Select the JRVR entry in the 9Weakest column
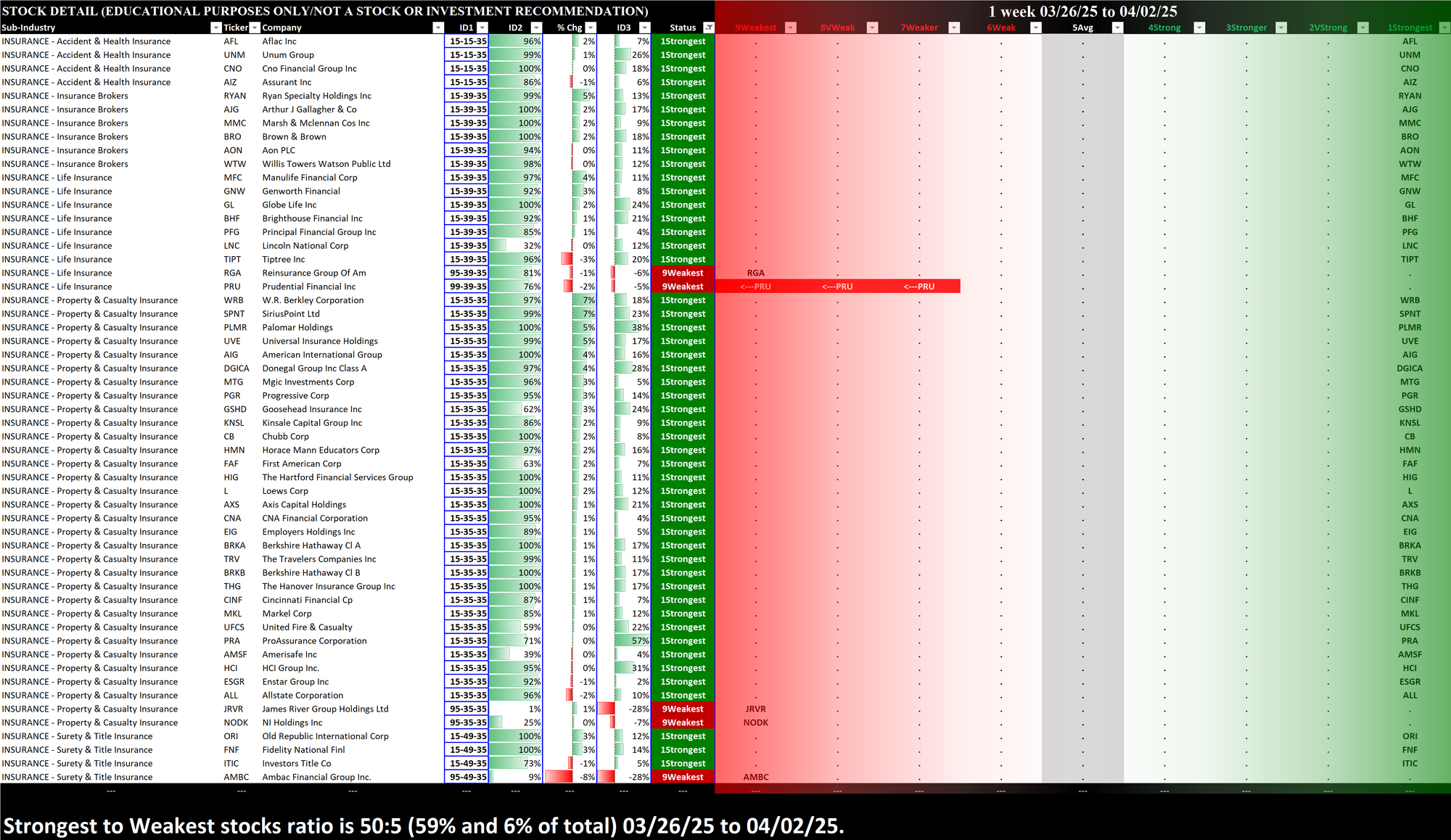The height and width of the screenshot is (840, 1451). 755,709
